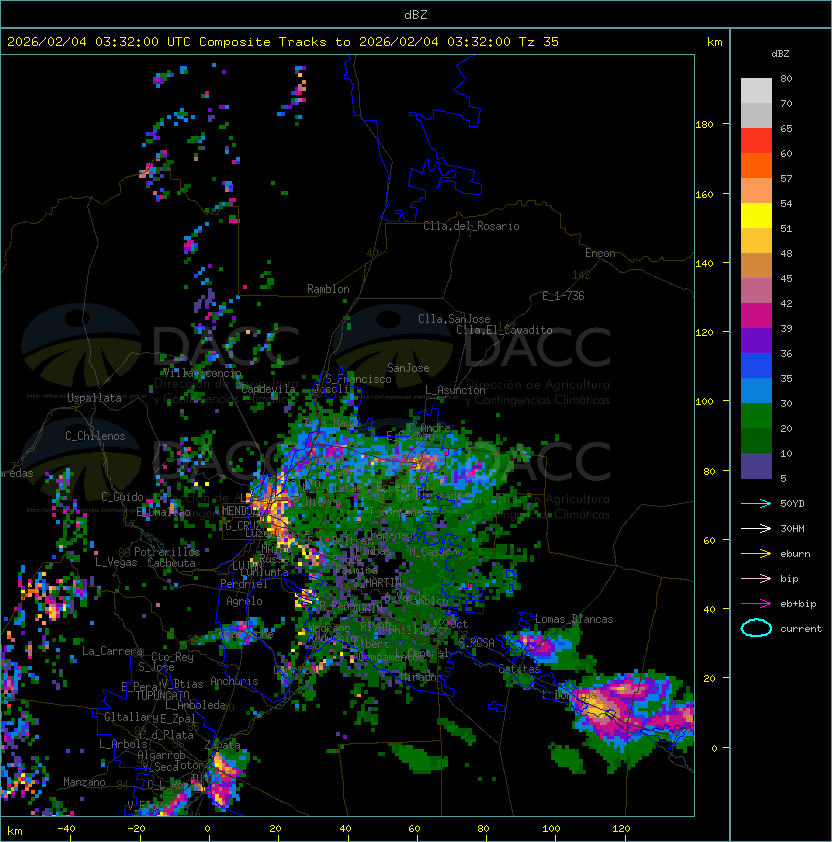The height and width of the screenshot is (842, 832).
Task: Click the '65' value on dBZ scale
Action: 786,128
